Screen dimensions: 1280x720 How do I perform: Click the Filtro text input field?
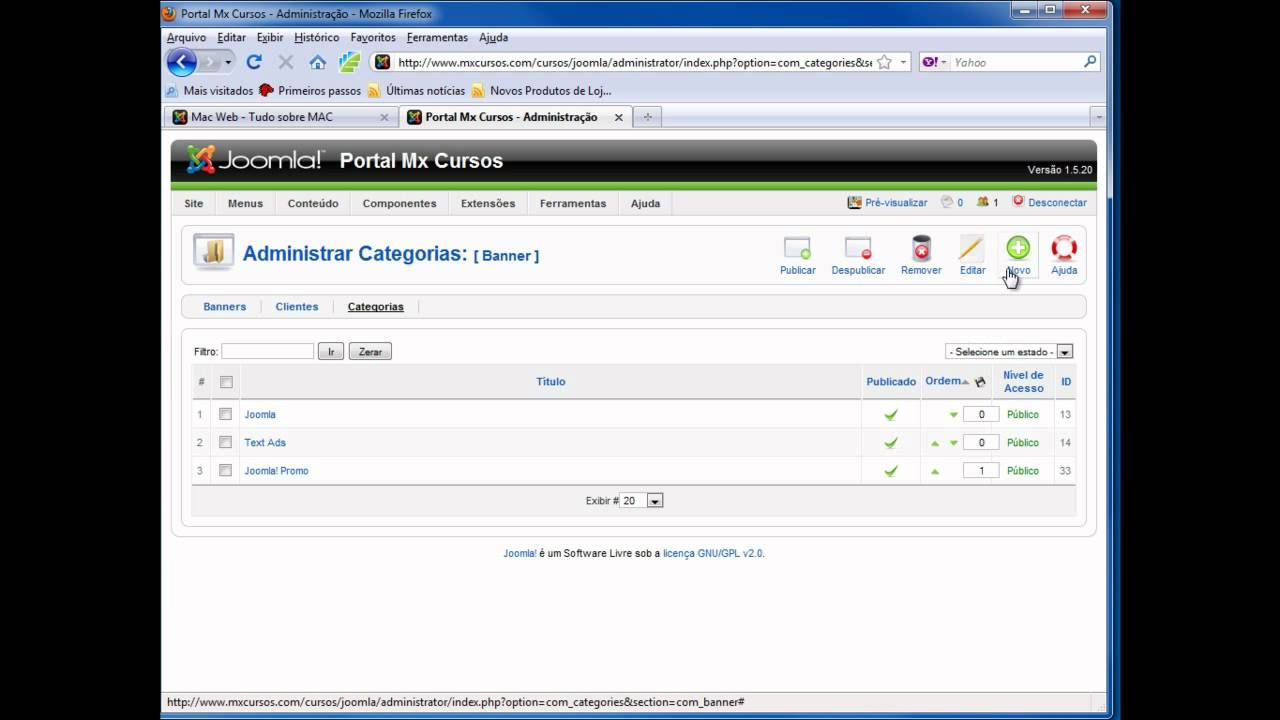click(267, 352)
